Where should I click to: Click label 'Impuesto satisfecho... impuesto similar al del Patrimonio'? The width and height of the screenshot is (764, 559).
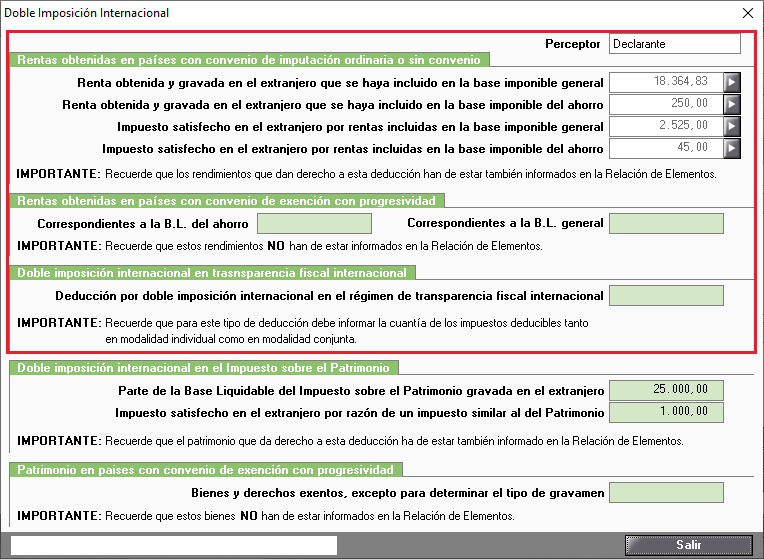tap(360, 413)
